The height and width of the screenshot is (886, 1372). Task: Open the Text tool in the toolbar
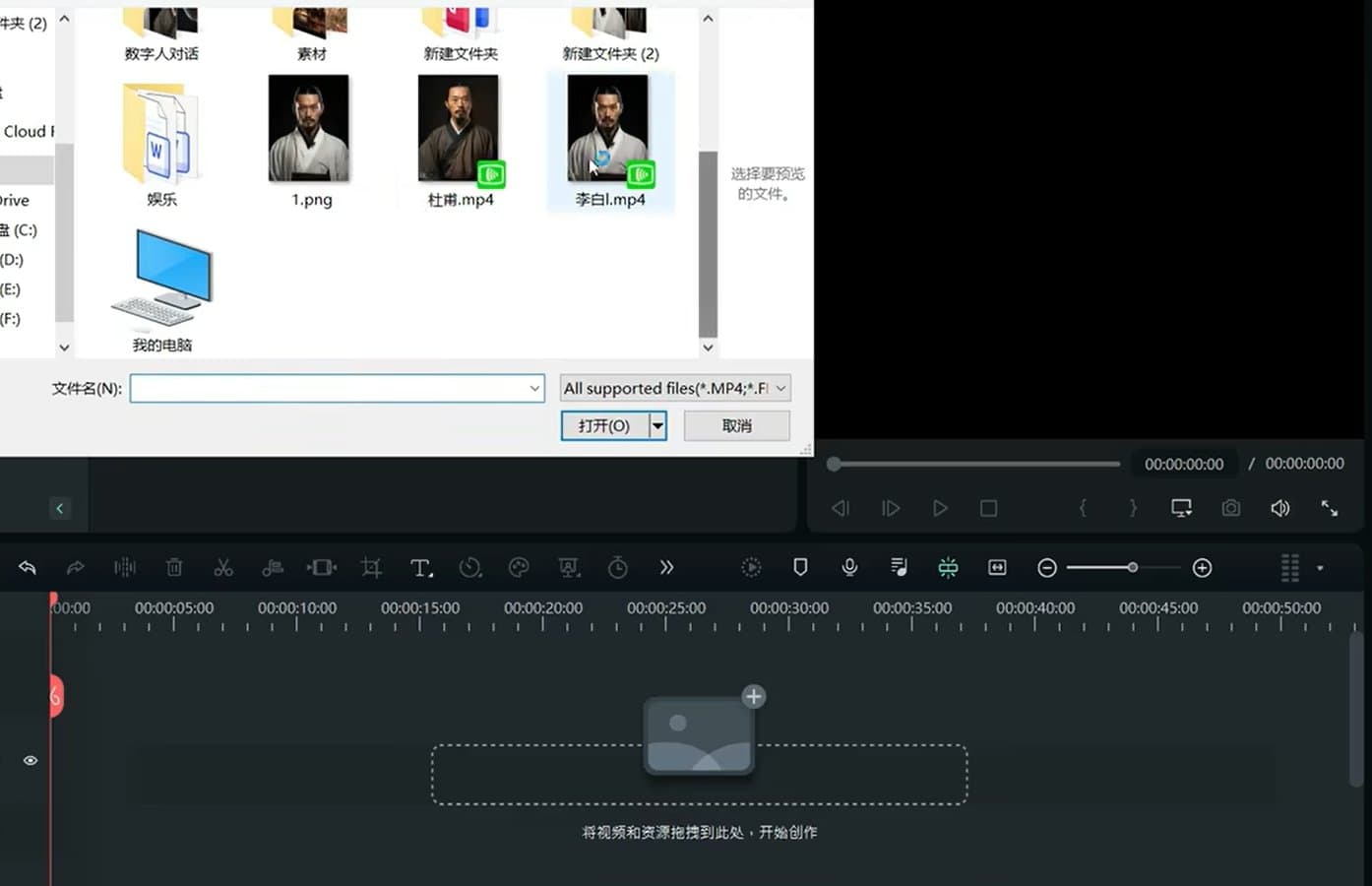pyautogui.click(x=420, y=567)
